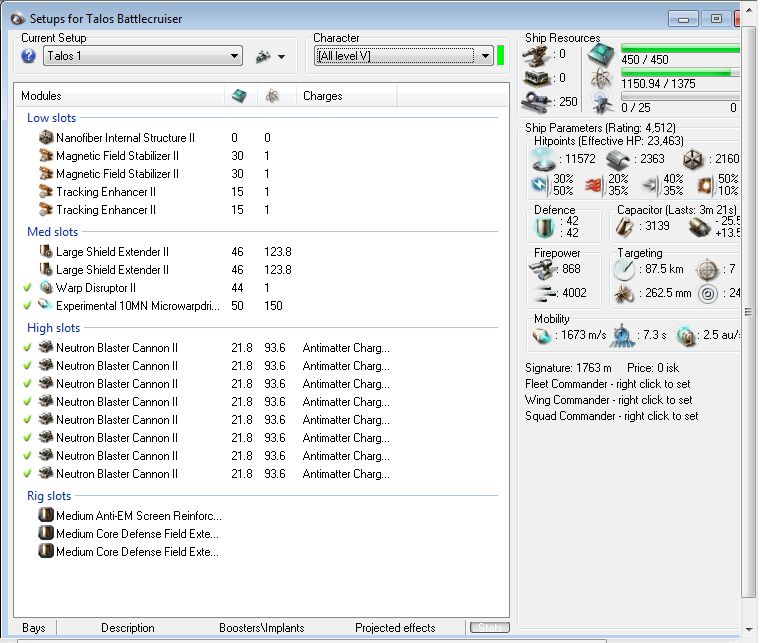Click the EM resistance icon
775x643 pixels.
pos(540,185)
